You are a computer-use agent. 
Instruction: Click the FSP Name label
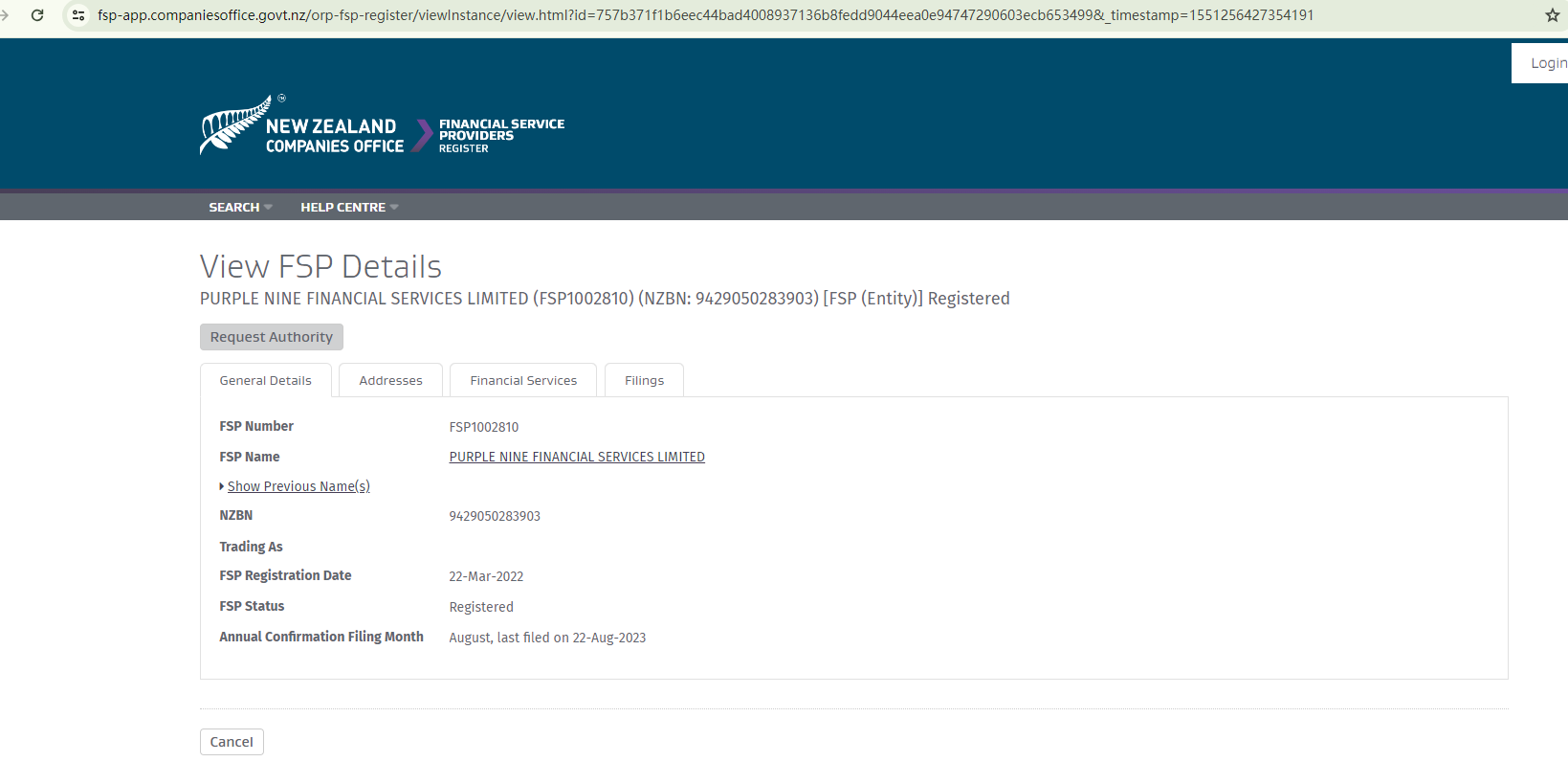250,457
